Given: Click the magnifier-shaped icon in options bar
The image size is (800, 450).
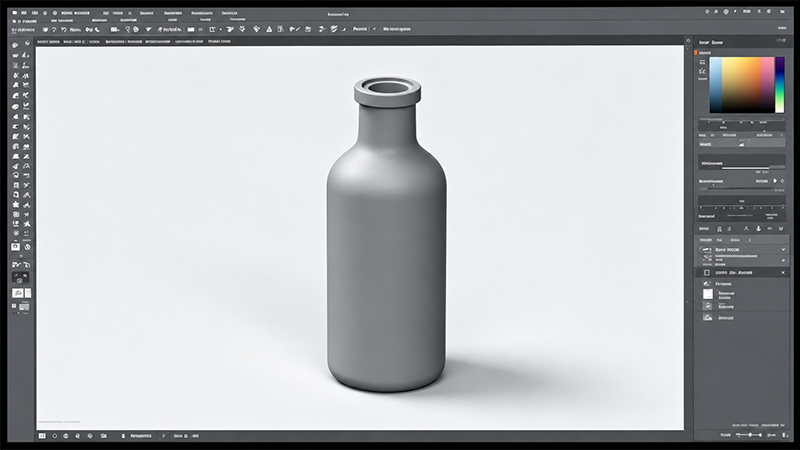Looking at the screenshot, I should pos(128,29).
